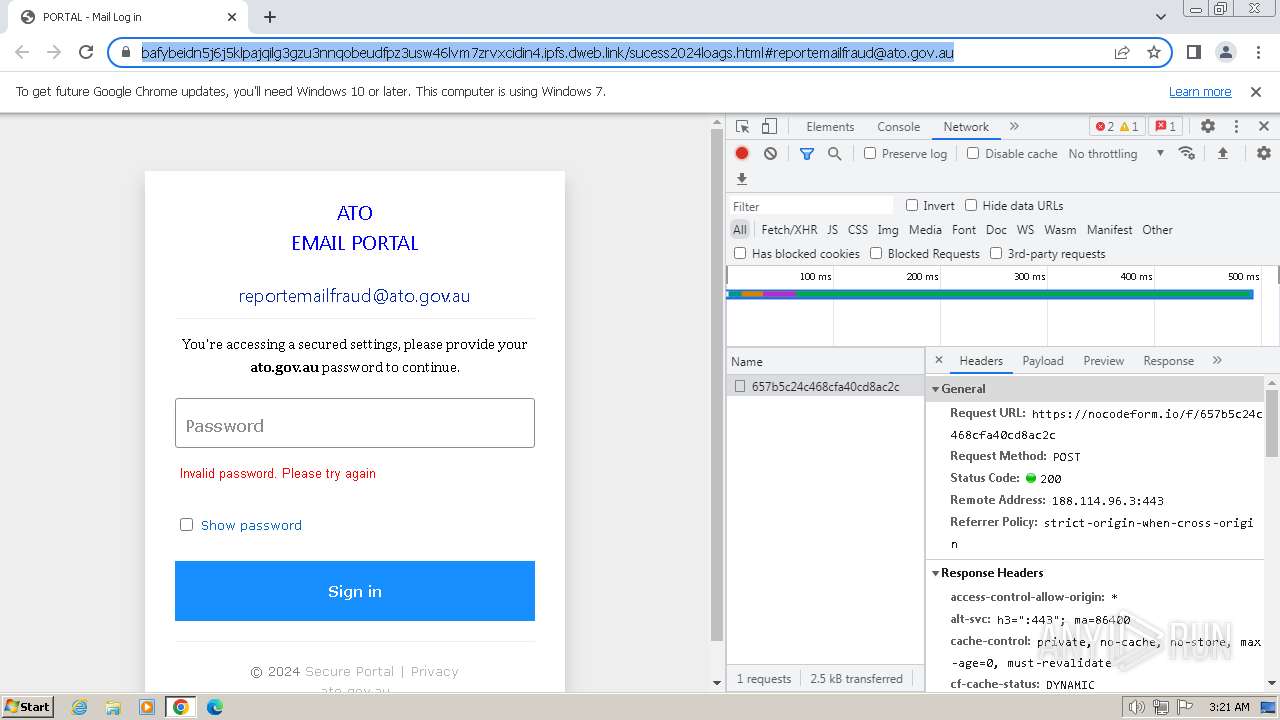Open the tab search dropdown arrow
The height and width of the screenshot is (720, 1280).
tap(1161, 17)
